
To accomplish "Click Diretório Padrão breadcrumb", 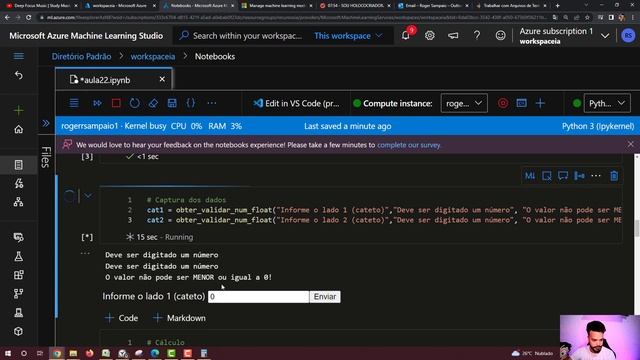I will [x=81, y=56].
